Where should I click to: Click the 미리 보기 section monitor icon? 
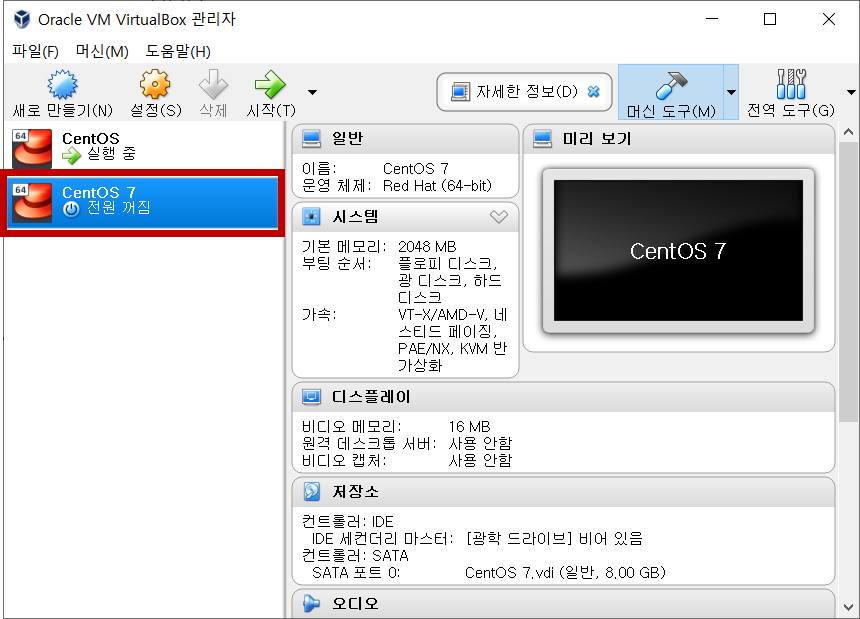[543, 139]
